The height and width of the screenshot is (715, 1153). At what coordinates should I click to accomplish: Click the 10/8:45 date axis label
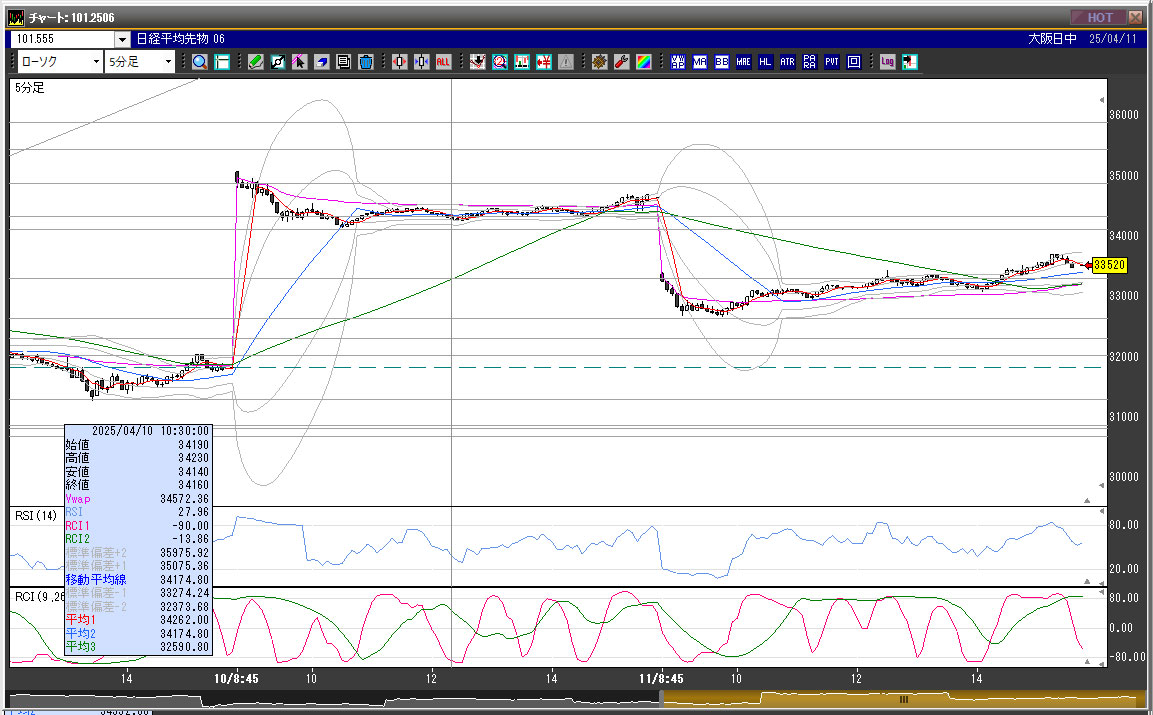(x=236, y=678)
